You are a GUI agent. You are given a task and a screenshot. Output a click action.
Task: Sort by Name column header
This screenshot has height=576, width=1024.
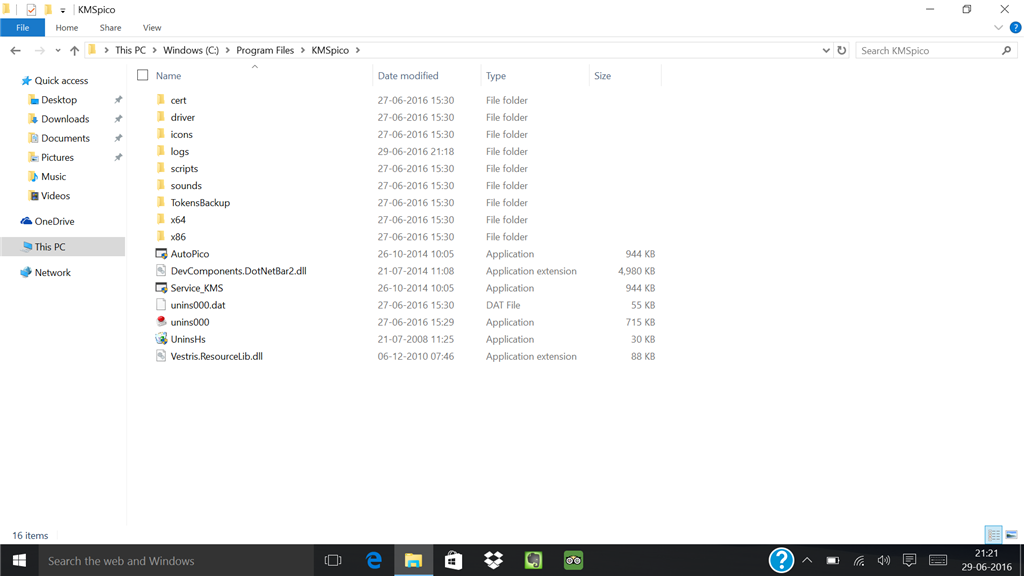(168, 76)
